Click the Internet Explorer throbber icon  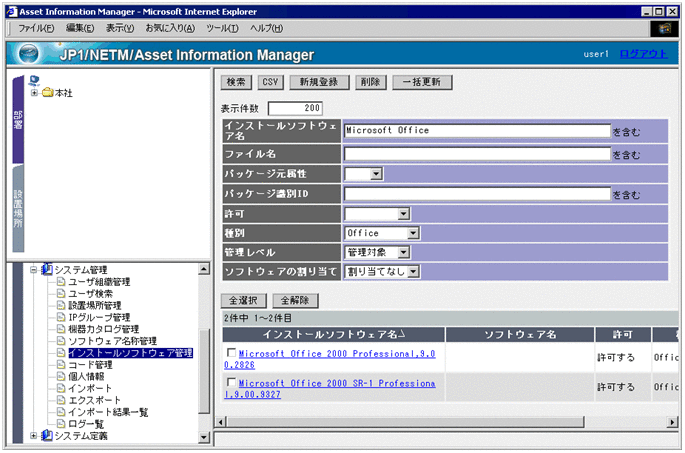(x=664, y=29)
